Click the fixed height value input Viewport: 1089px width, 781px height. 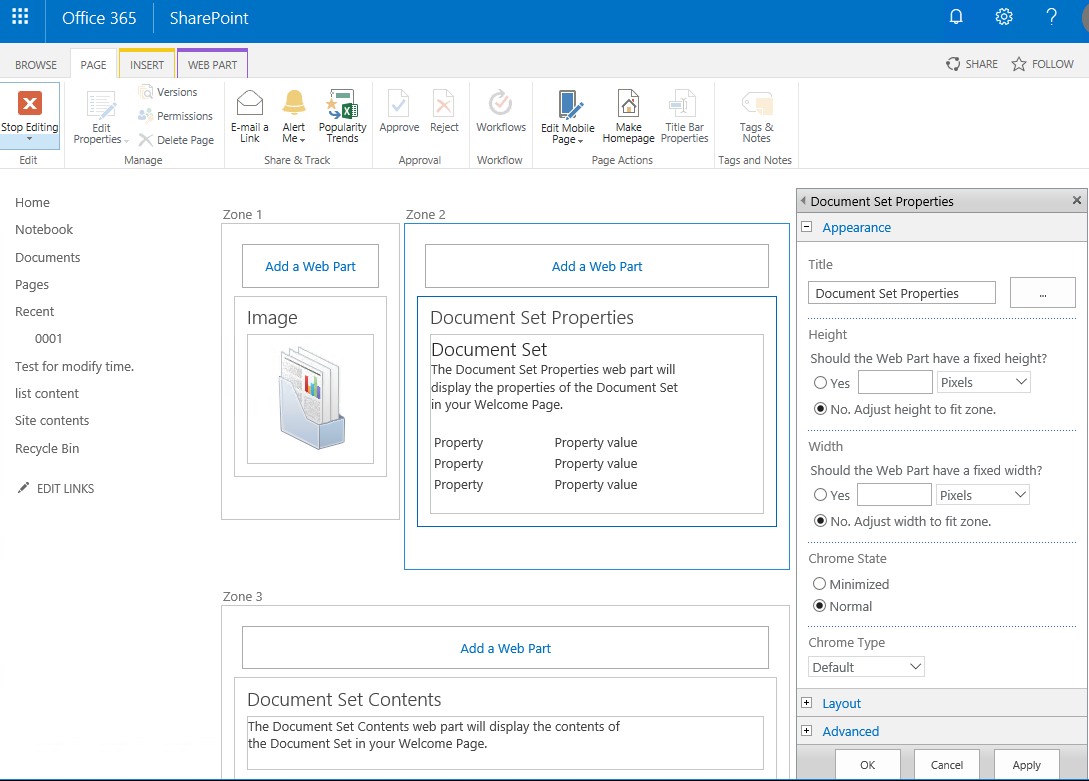[x=895, y=382]
